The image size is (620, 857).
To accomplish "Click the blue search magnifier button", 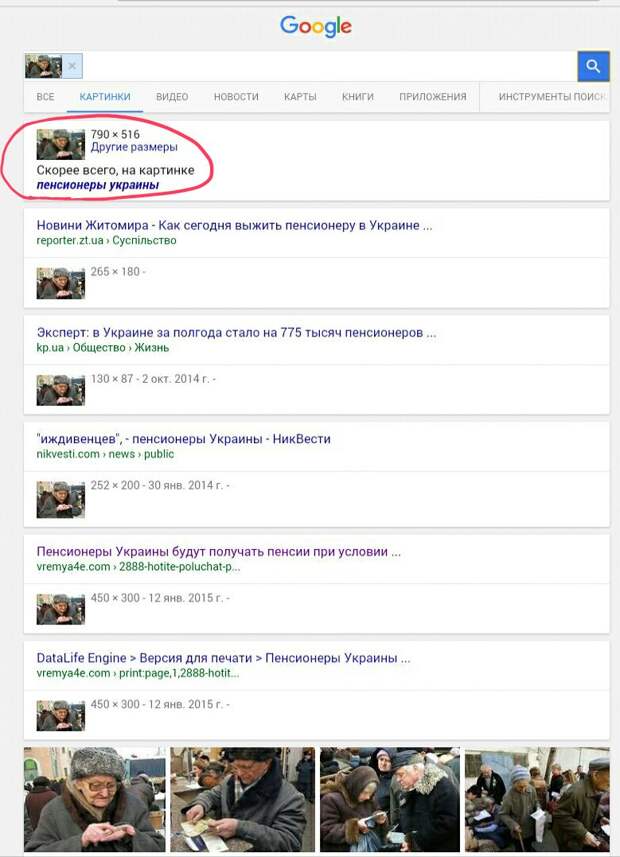I will [593, 66].
